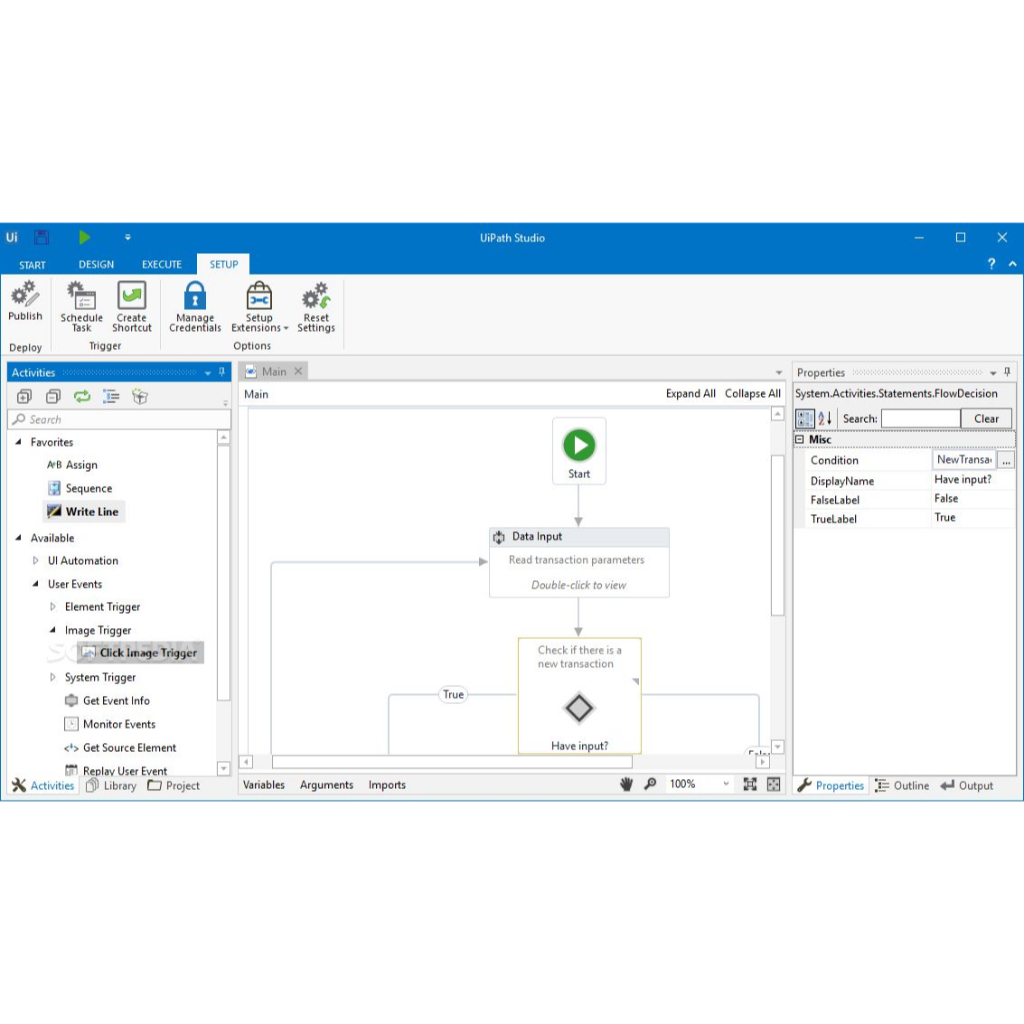The width and height of the screenshot is (1024, 1024).
Task: Switch to the EXECUTE ribbon tab
Action: 162,264
